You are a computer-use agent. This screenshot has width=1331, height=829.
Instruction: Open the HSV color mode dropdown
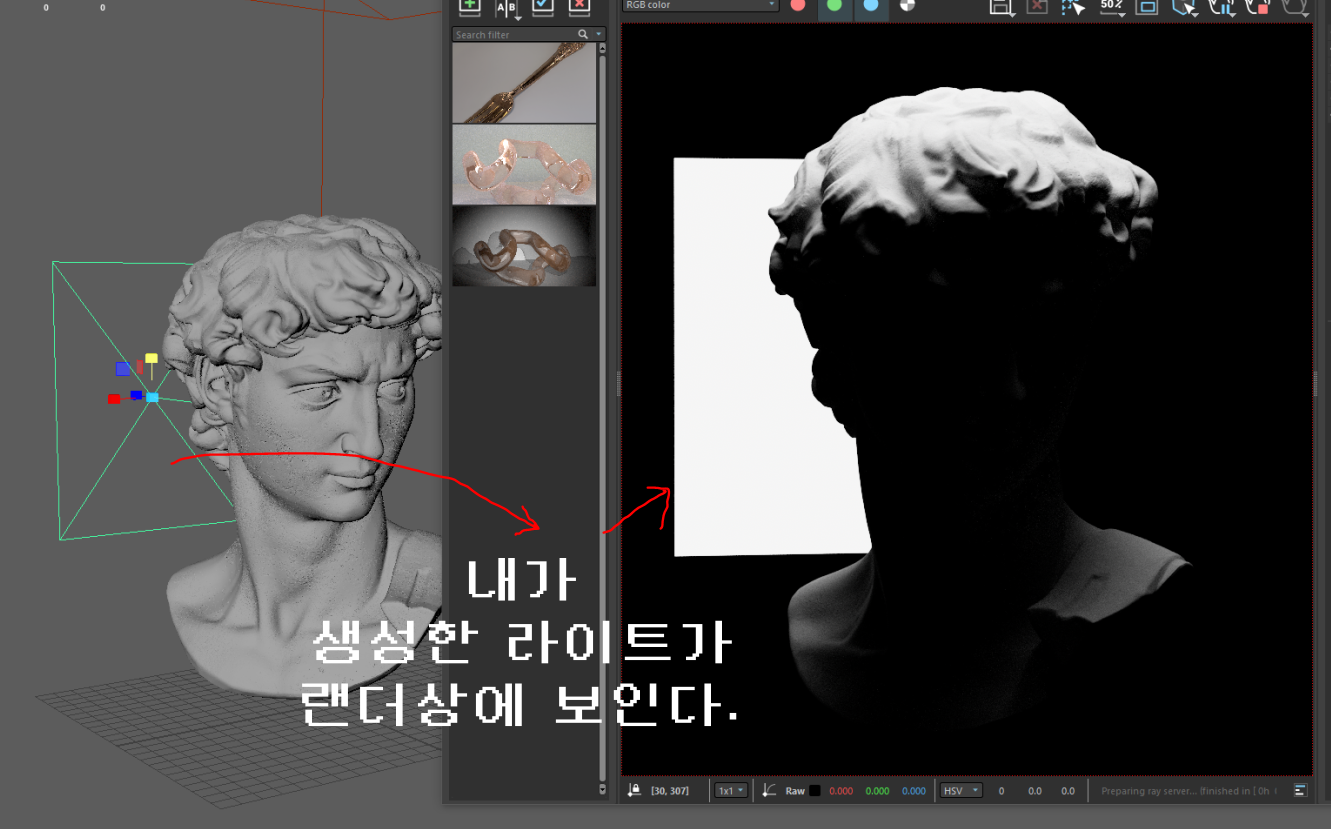[961, 790]
